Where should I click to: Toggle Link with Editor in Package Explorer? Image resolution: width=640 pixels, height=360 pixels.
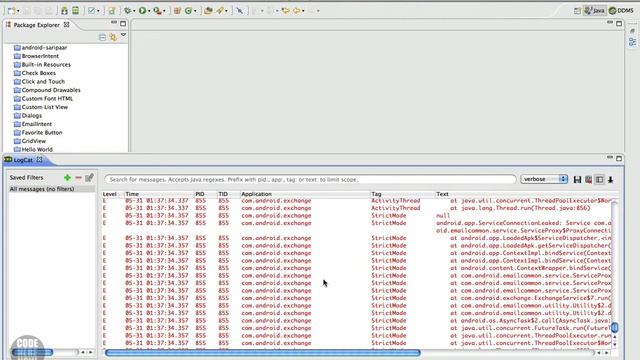pos(113,38)
